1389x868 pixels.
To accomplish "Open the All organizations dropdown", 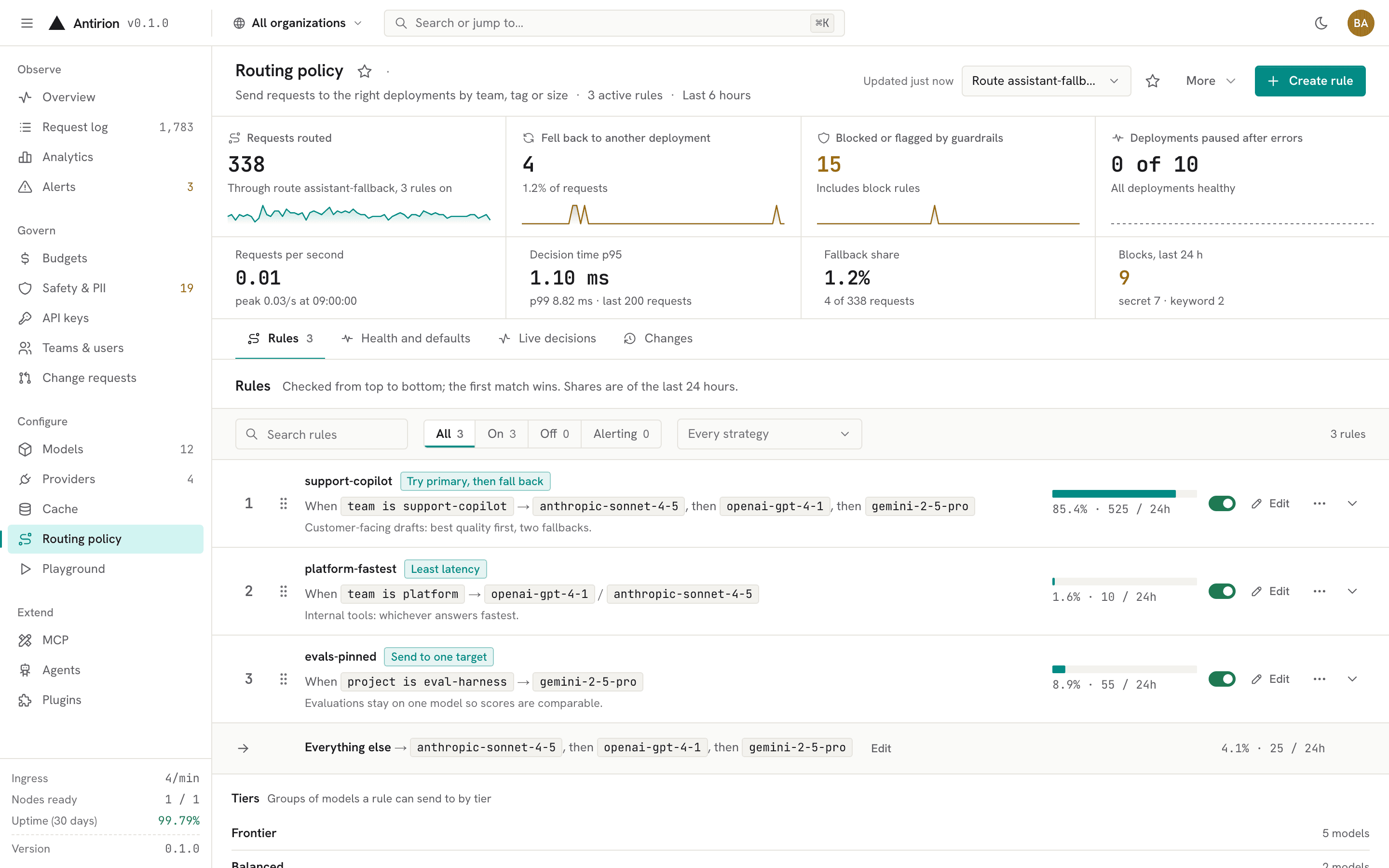I will pyautogui.click(x=297, y=23).
